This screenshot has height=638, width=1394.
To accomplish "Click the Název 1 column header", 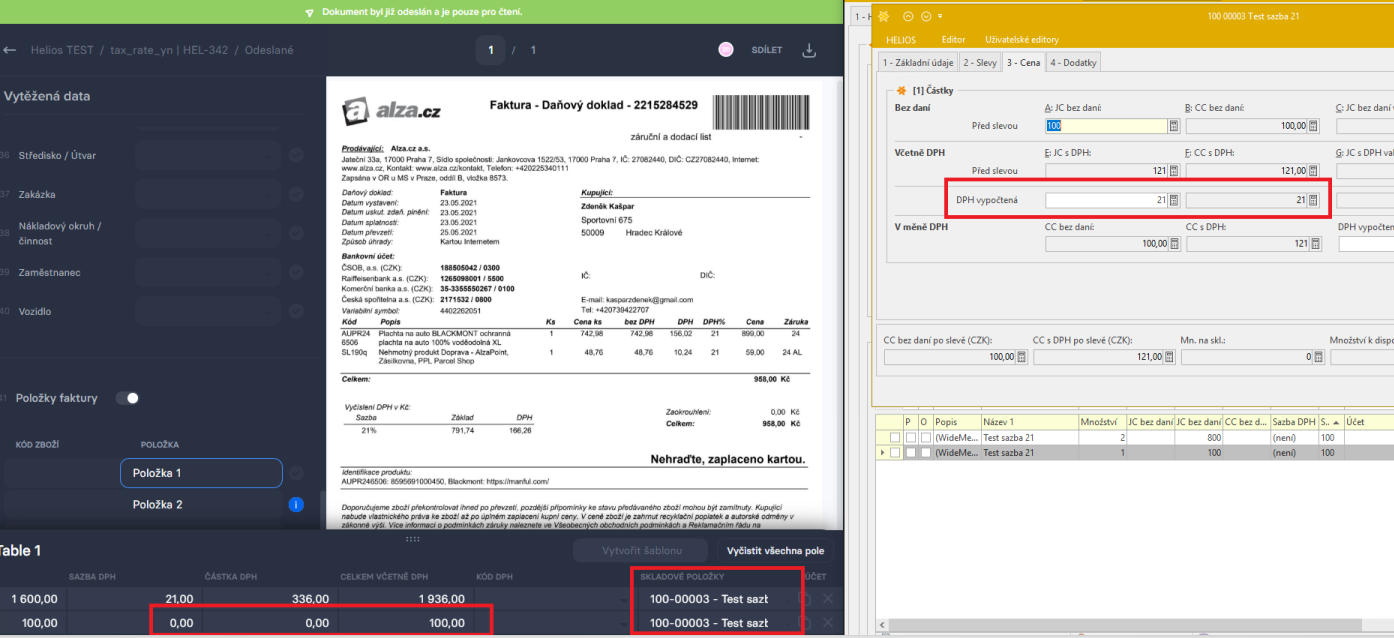I will tap(1028, 423).
